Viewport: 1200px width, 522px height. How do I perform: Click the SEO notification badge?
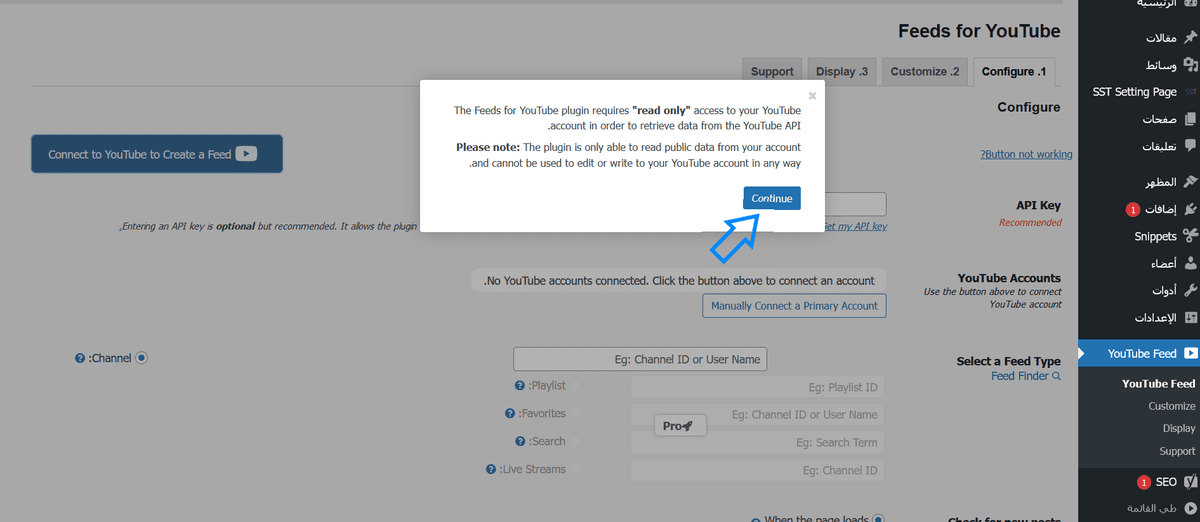[1144, 482]
